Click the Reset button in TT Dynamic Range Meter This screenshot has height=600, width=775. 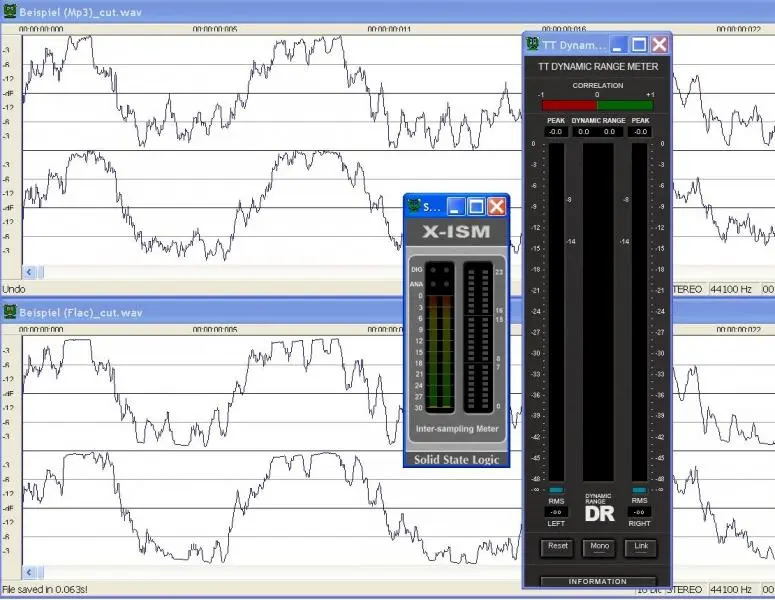click(558, 547)
